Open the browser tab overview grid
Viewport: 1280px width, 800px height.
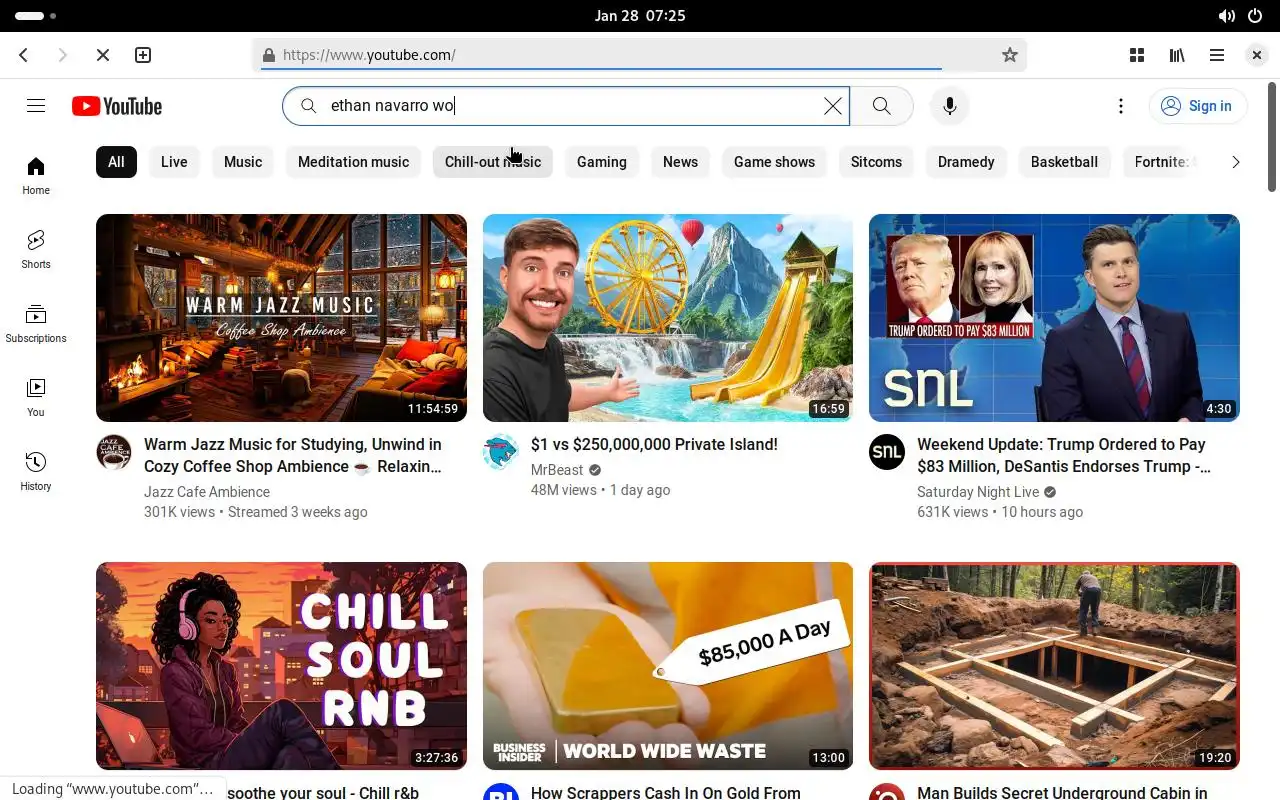pyautogui.click(x=1137, y=55)
